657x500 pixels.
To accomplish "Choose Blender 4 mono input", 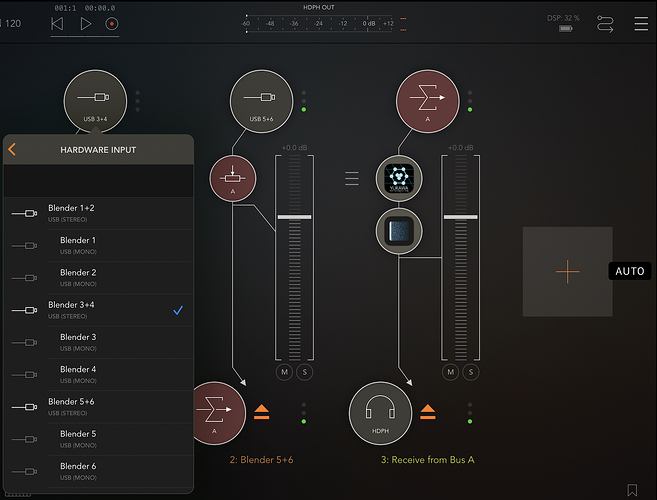I will pos(99,375).
